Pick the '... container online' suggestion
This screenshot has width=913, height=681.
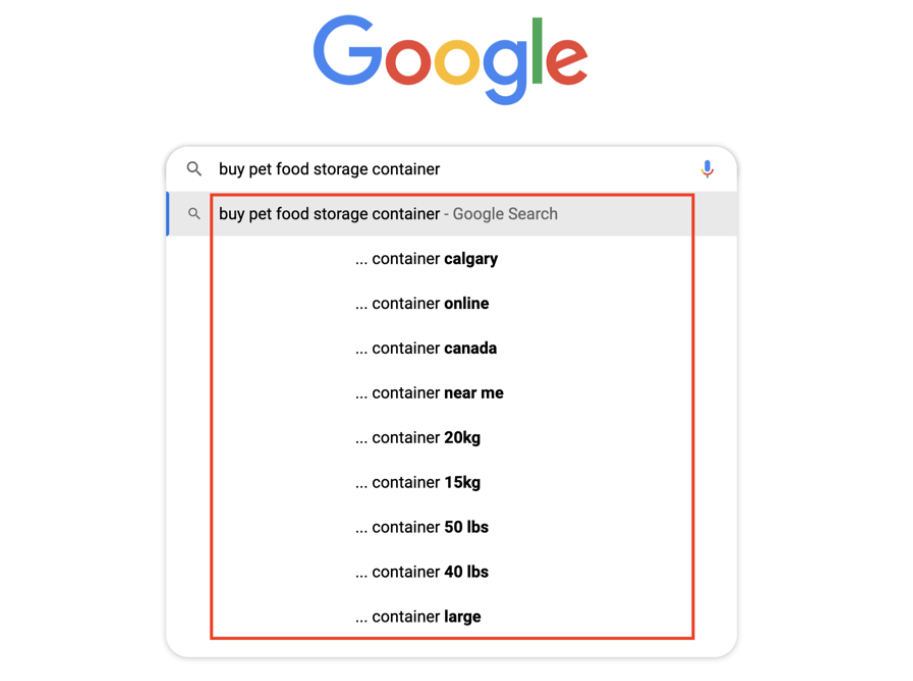pyautogui.click(x=422, y=304)
